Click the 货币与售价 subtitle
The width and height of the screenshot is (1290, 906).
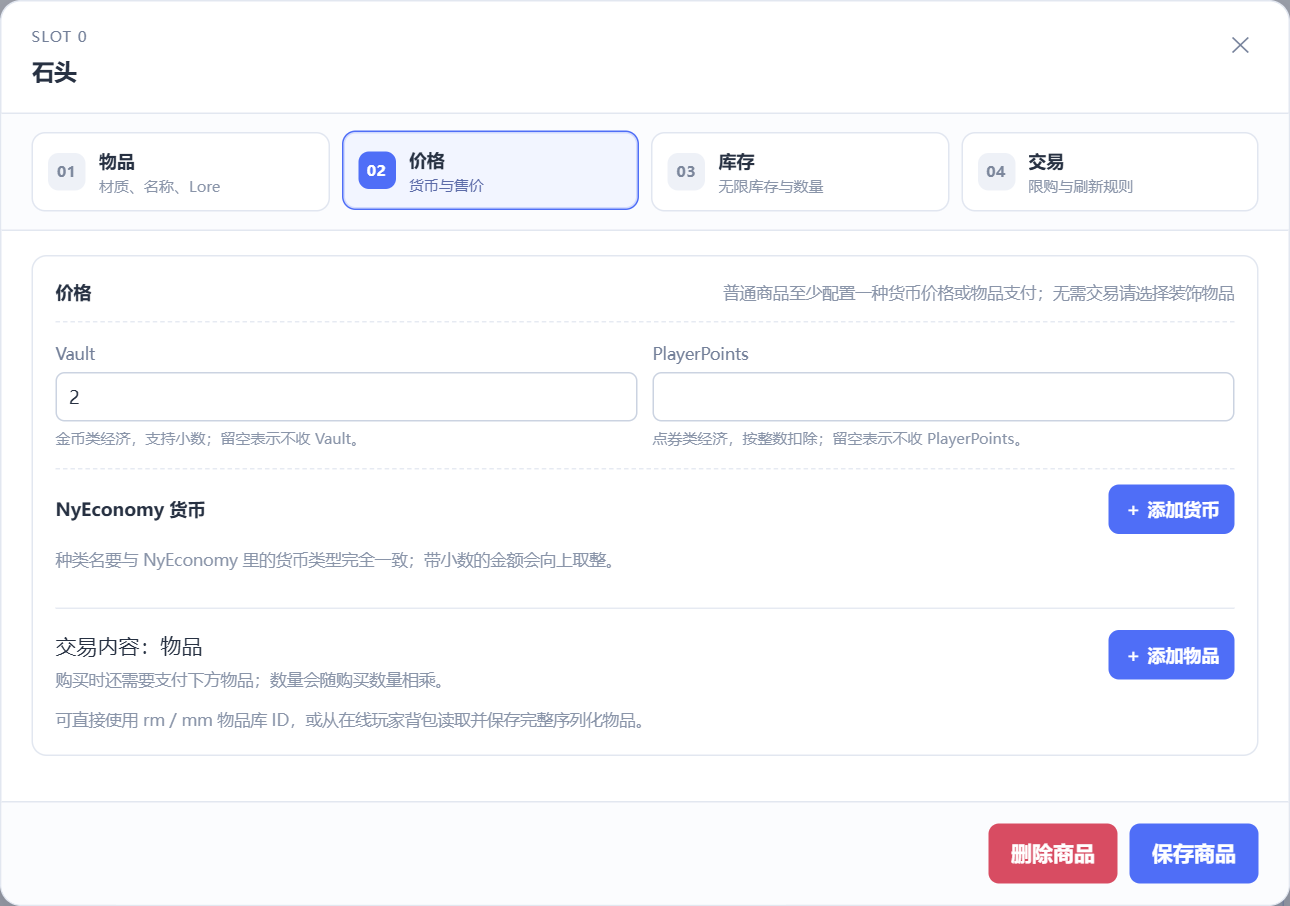[446, 186]
